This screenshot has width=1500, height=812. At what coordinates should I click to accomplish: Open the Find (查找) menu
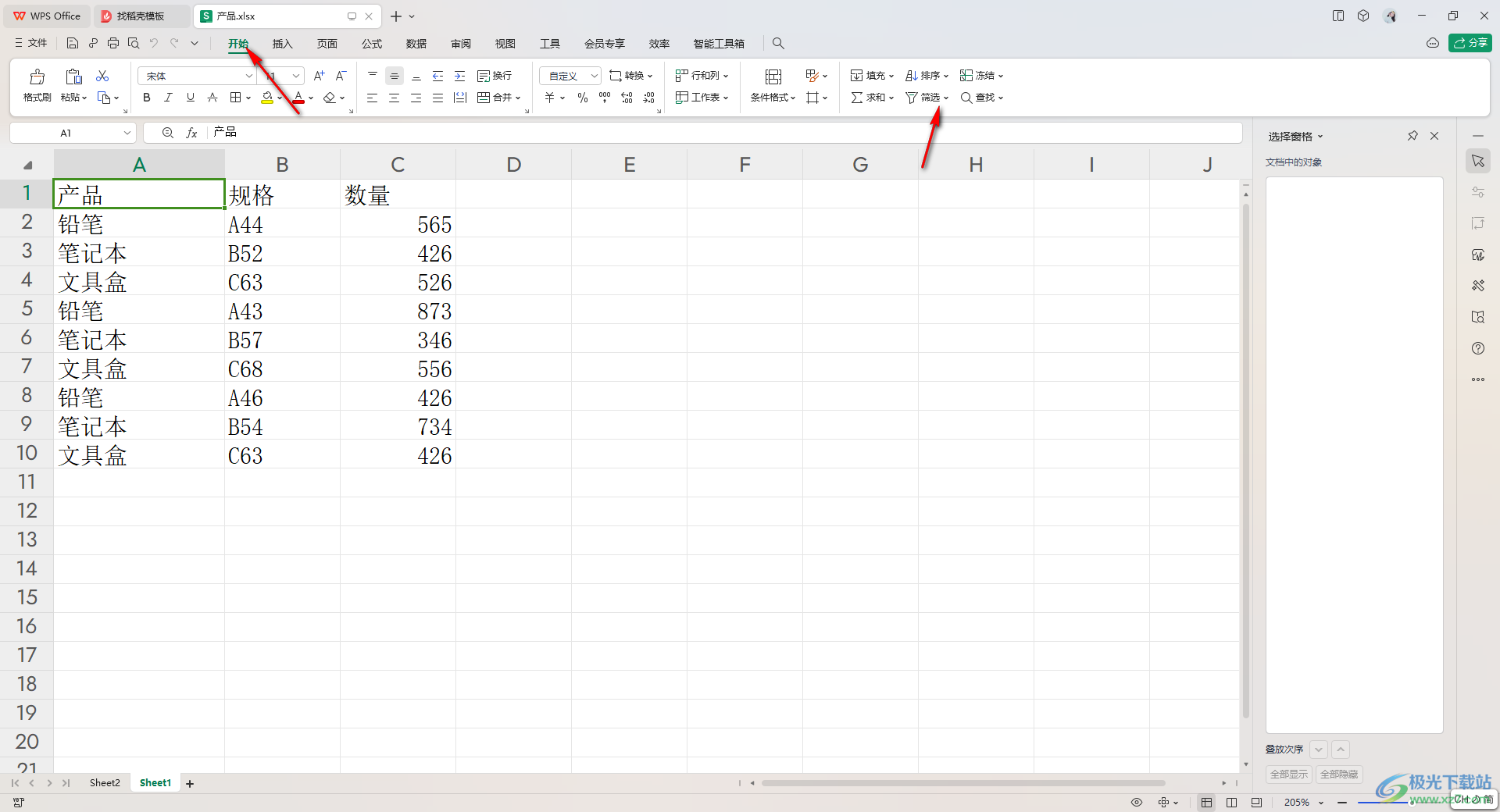pos(982,98)
